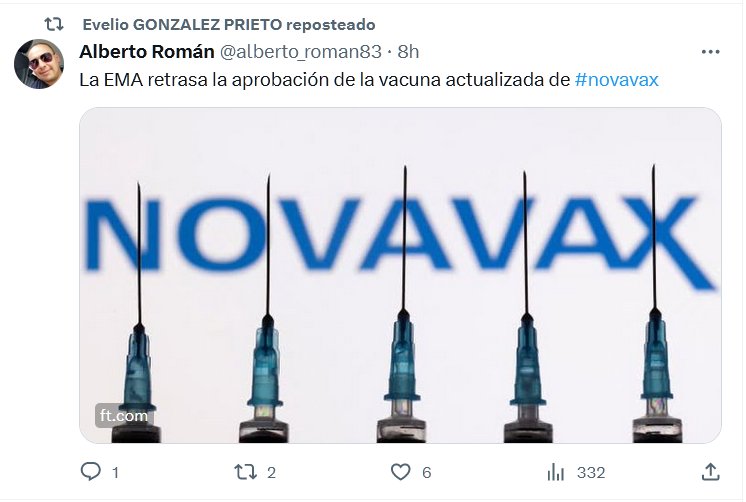746x502 pixels.
Task: Like the tweet with the heart icon
Action: pyautogui.click(x=401, y=472)
